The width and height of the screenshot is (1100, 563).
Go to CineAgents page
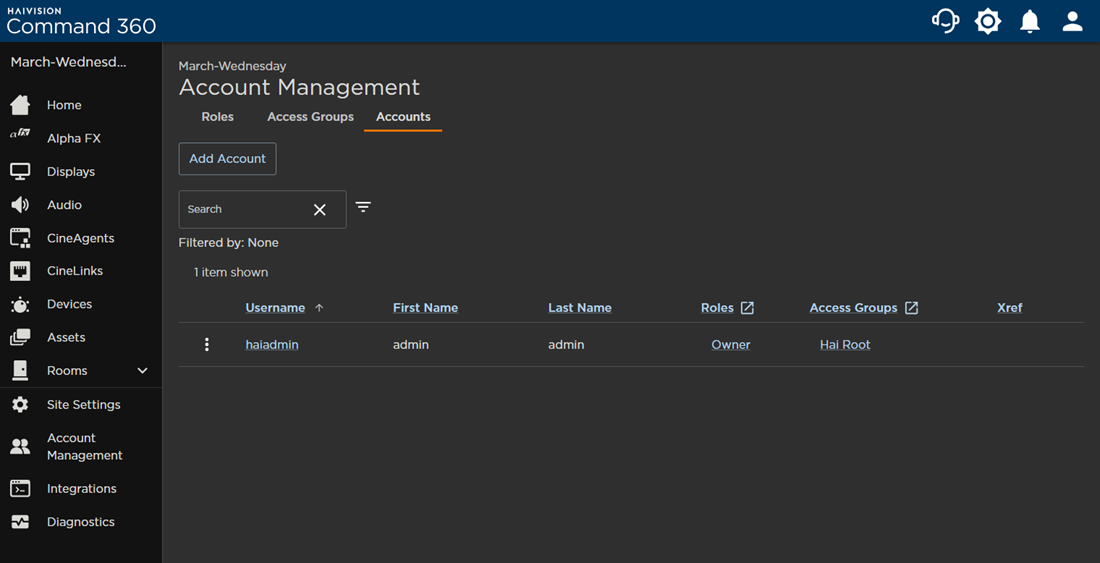(x=81, y=238)
